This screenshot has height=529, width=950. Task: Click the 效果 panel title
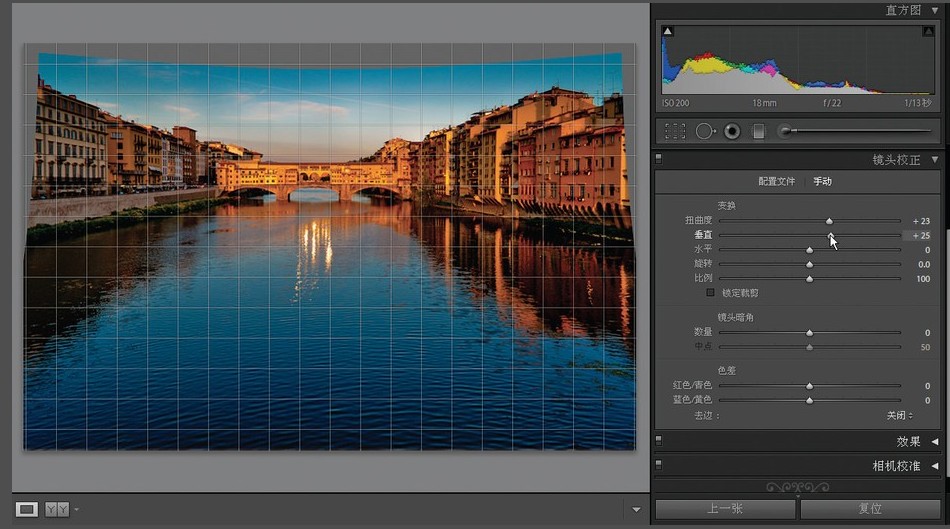pos(908,442)
